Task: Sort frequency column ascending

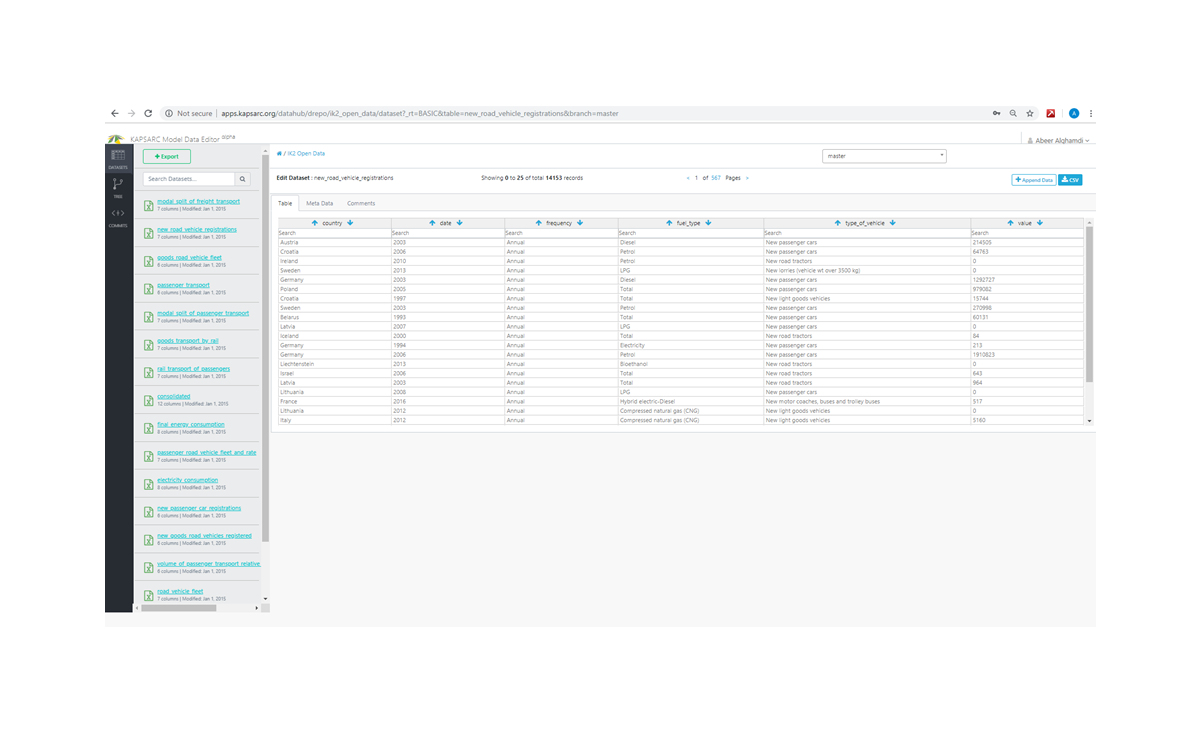Action: pyautogui.click(x=538, y=223)
